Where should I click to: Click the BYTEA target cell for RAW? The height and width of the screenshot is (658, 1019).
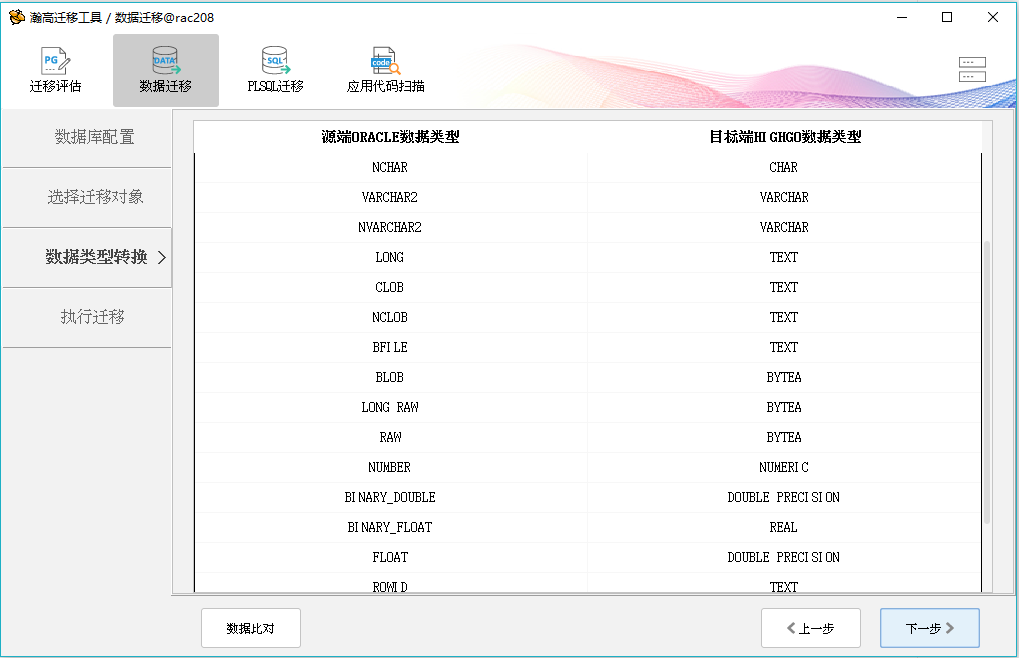coord(784,437)
